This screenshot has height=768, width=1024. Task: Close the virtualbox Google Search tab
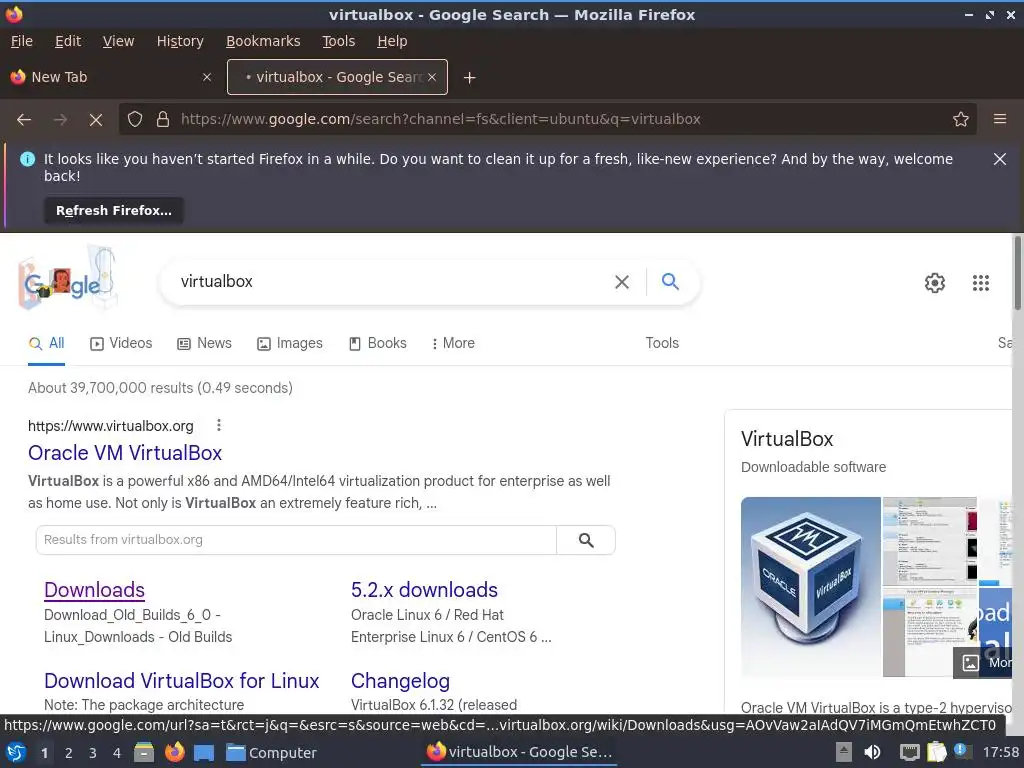click(x=432, y=77)
